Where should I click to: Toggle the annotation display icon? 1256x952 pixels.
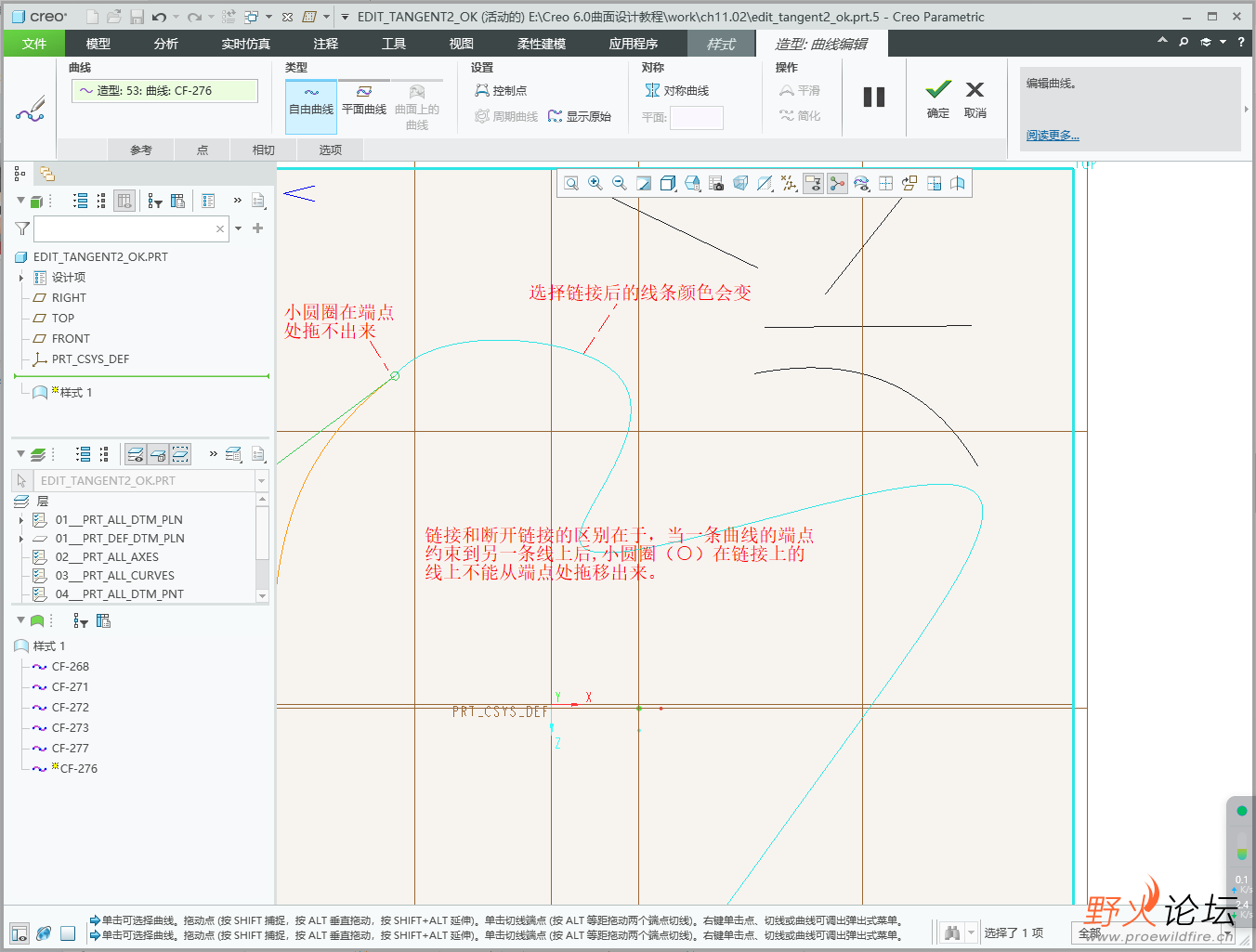click(x=813, y=183)
